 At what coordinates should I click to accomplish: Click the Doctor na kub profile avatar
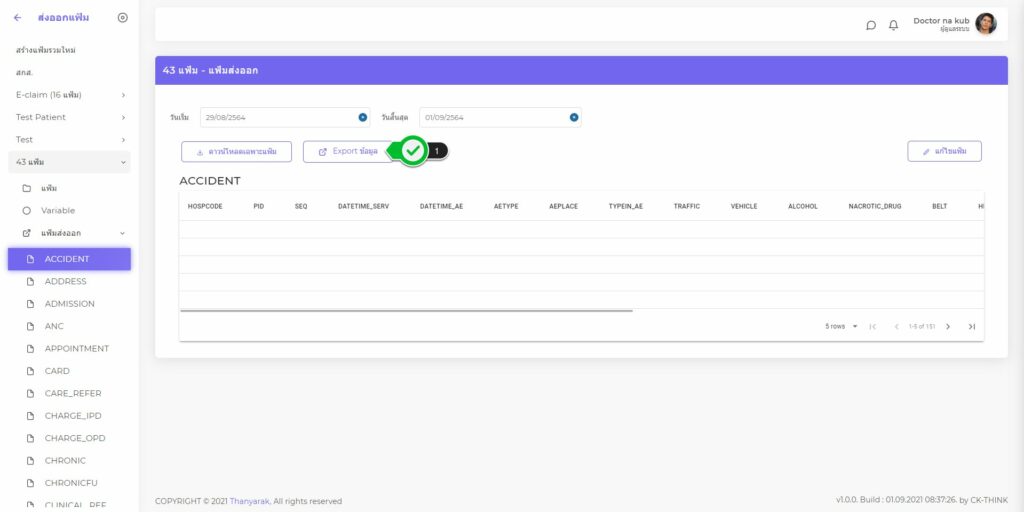coord(986,24)
